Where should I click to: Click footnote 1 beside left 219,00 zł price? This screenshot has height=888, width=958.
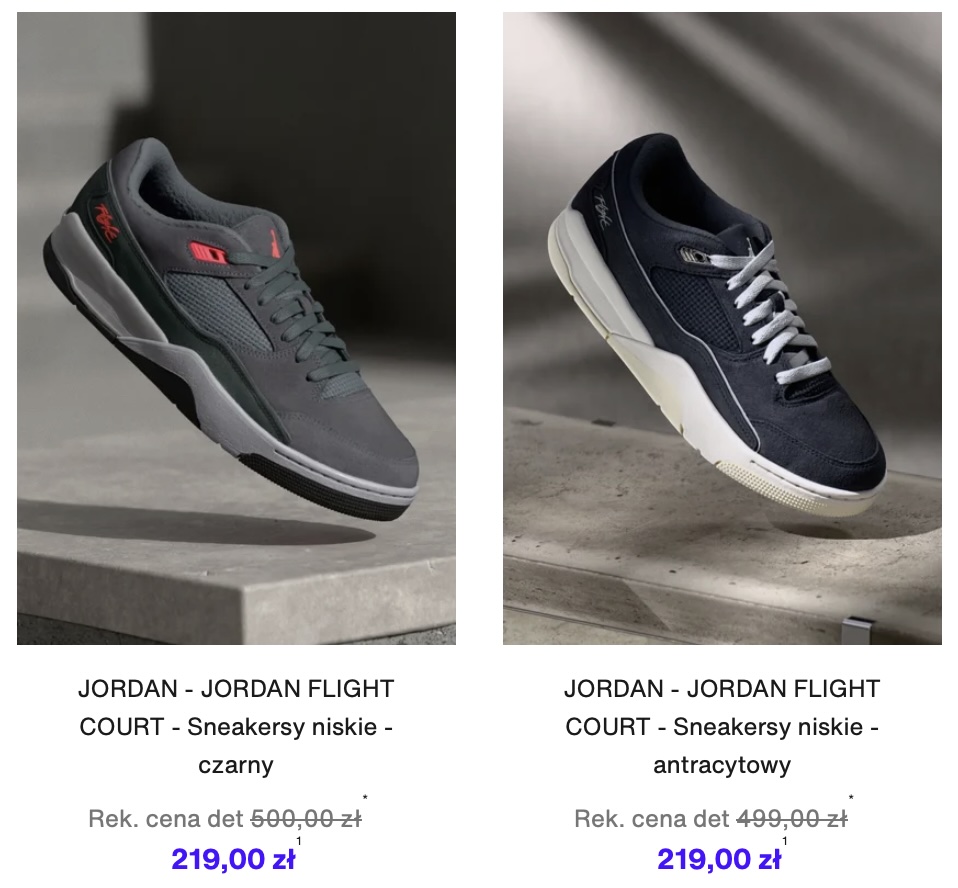pos(299,842)
